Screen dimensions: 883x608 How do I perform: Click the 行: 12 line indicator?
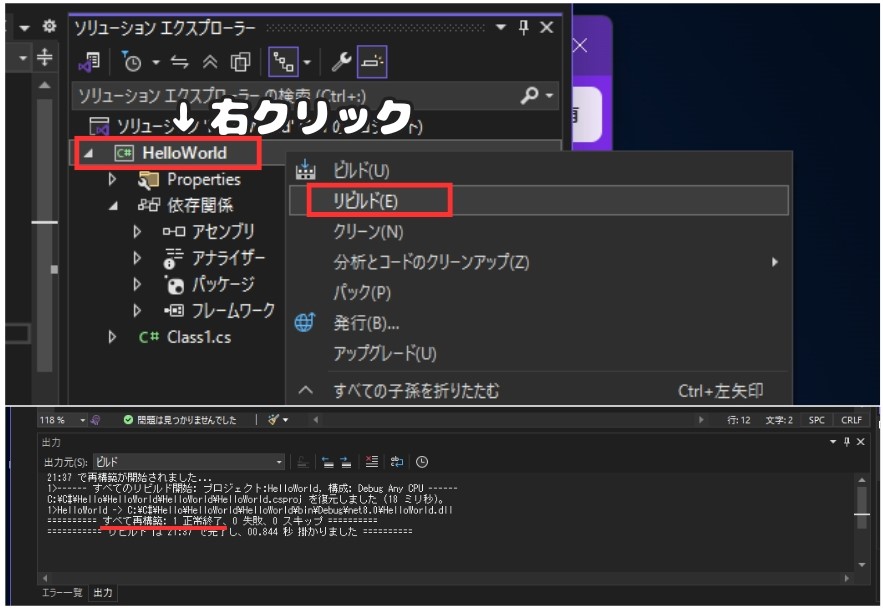tap(738, 420)
